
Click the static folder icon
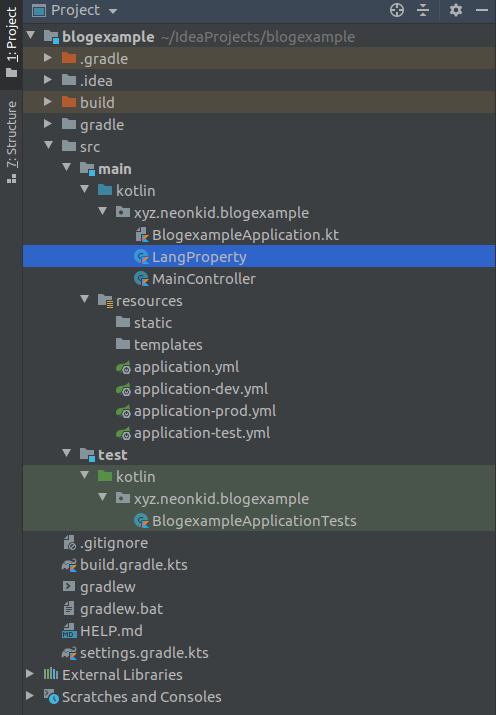123,322
